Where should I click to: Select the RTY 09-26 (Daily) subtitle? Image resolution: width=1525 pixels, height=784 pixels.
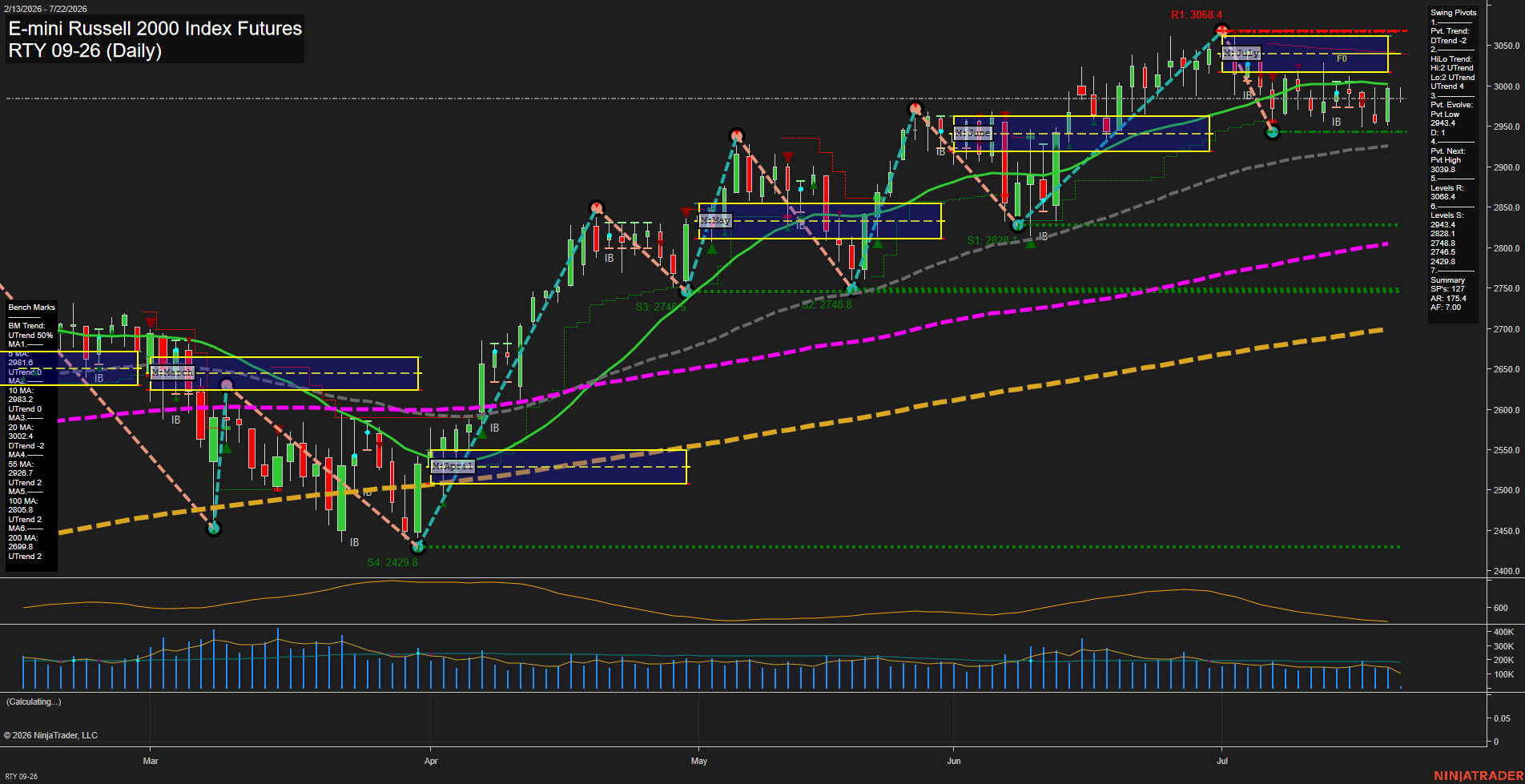point(85,50)
